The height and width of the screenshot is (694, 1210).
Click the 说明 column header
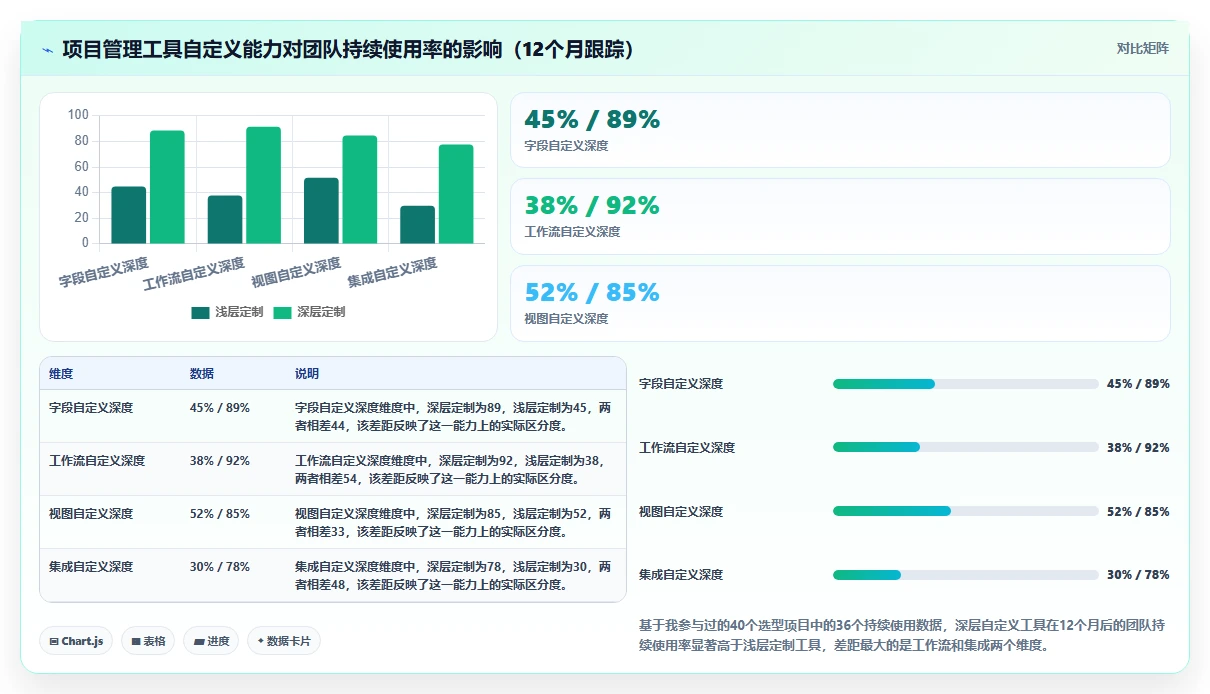307,374
